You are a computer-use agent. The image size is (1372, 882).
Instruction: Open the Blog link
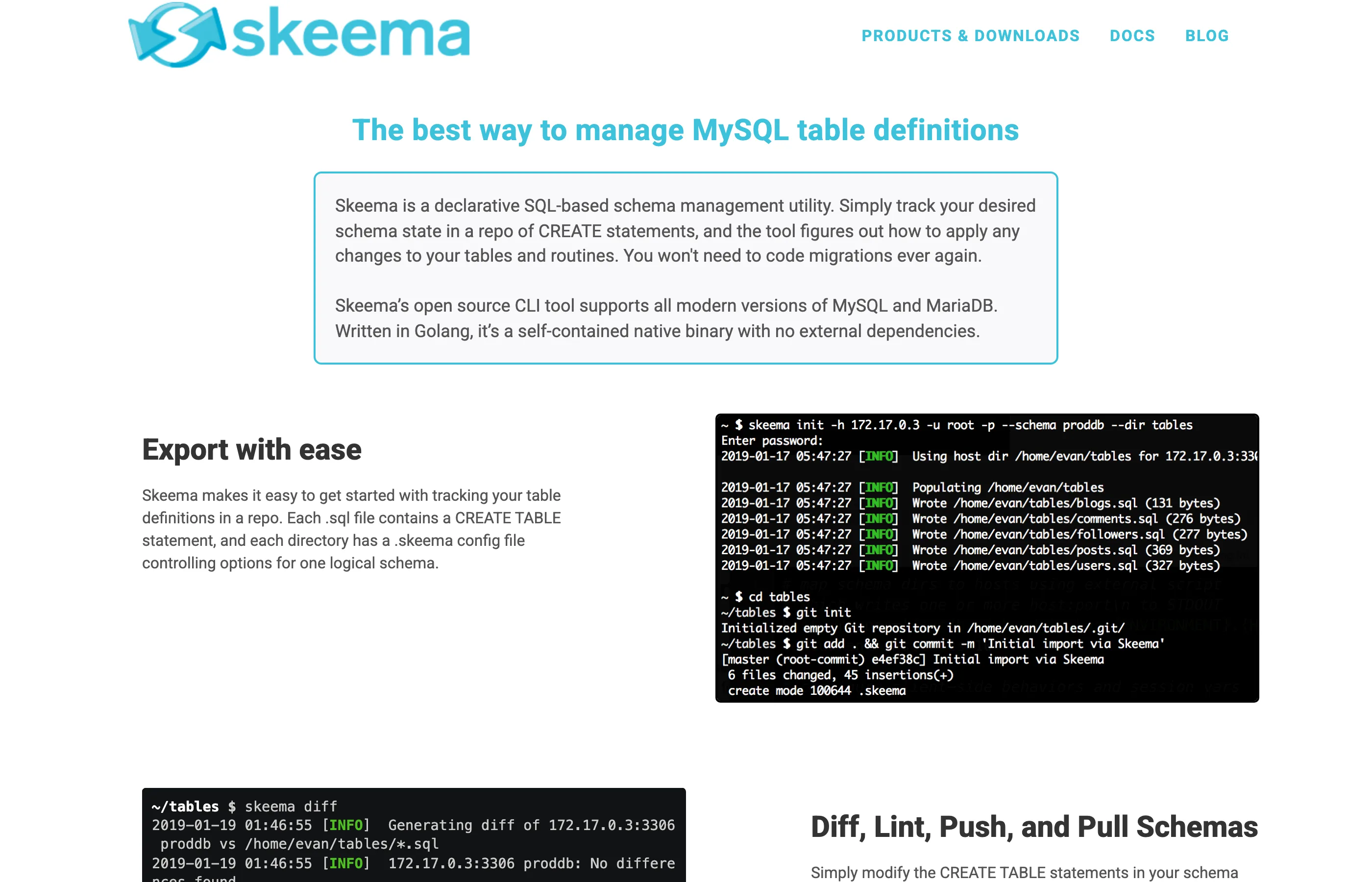coord(1207,36)
